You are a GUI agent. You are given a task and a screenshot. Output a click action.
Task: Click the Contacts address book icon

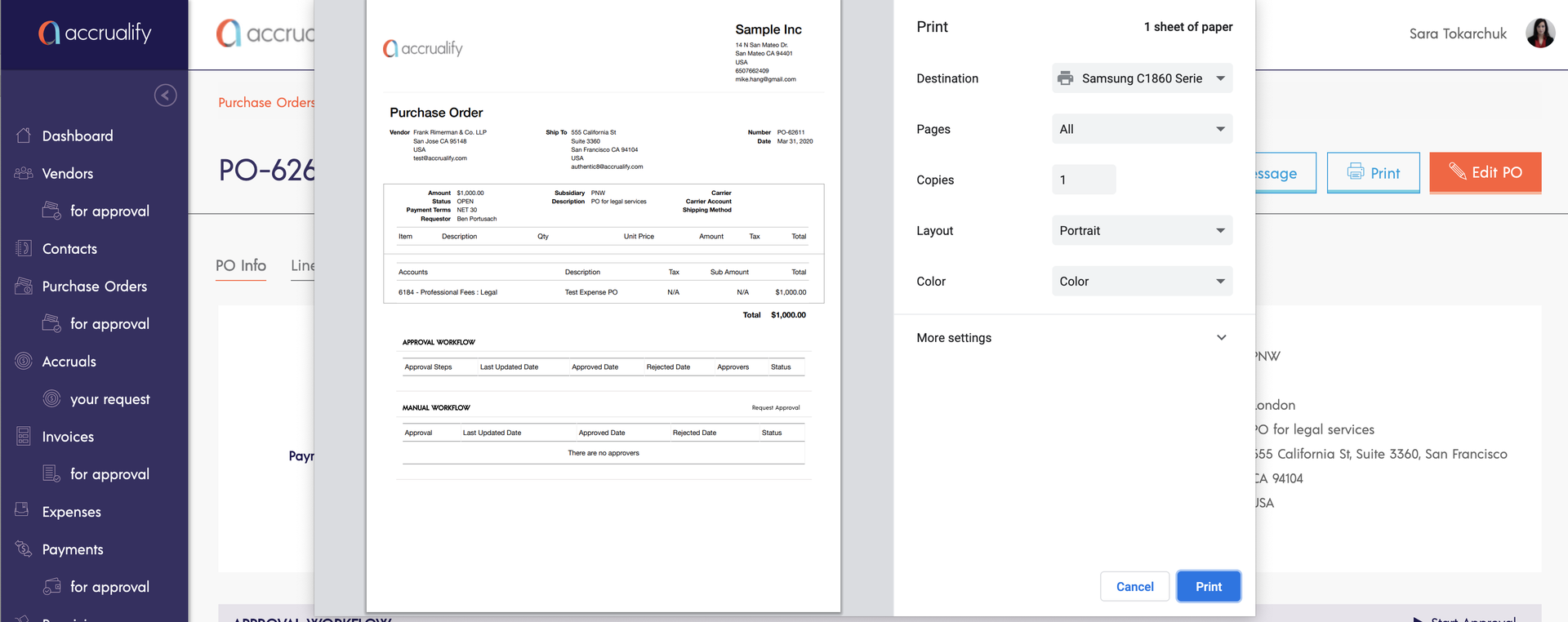(24, 248)
